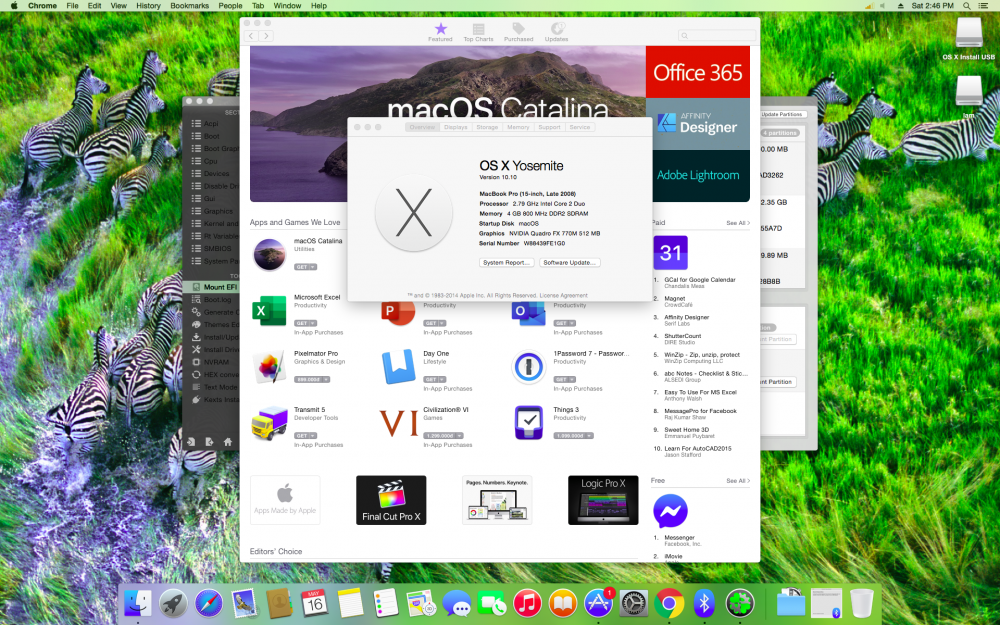This screenshot has height=625, width=1000.
Task: Open Top Charts in App Store toolbar
Action: click(478, 32)
